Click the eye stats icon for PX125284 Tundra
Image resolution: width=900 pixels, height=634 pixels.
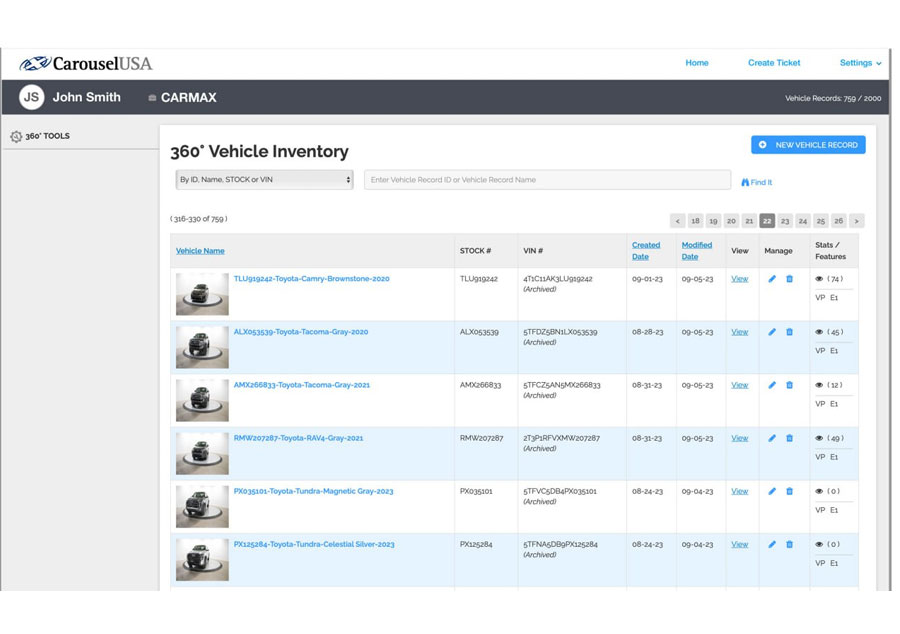pos(819,544)
